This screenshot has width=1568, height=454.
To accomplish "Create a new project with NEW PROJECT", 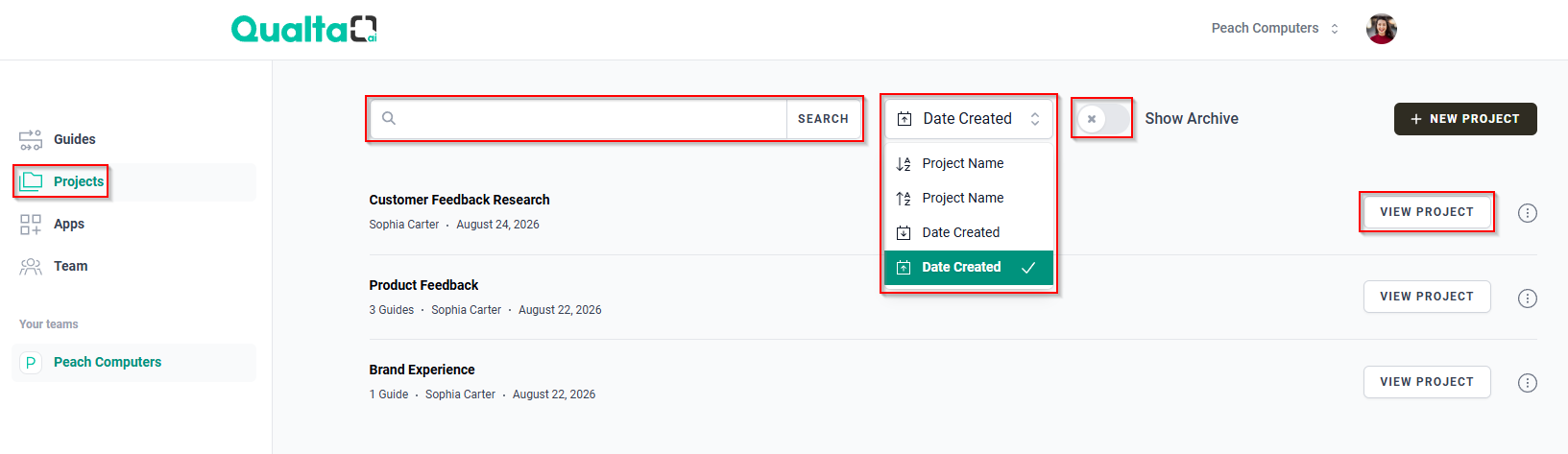I will (1465, 119).
